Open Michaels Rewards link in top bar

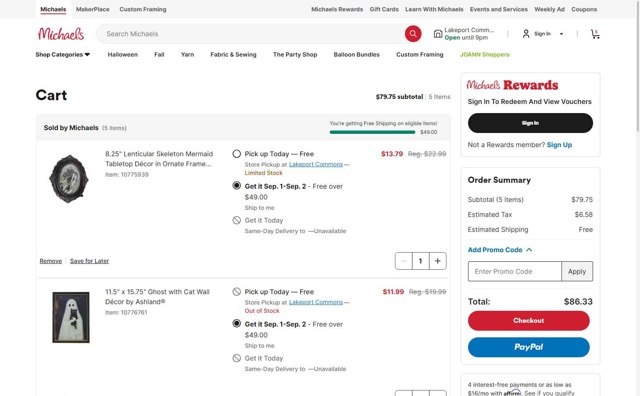[337, 9]
